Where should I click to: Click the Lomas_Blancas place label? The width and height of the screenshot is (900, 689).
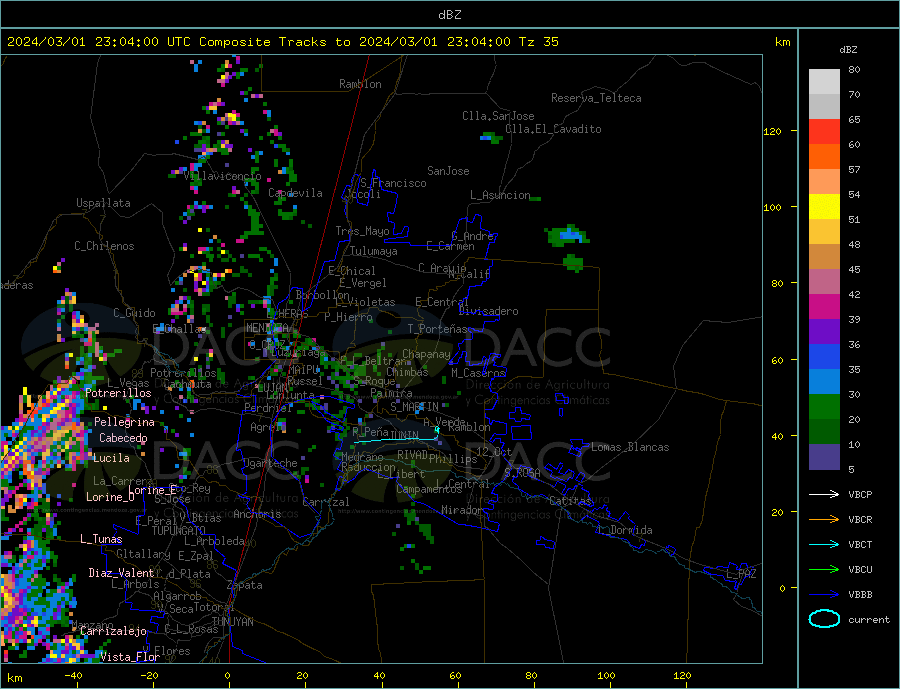click(x=630, y=447)
